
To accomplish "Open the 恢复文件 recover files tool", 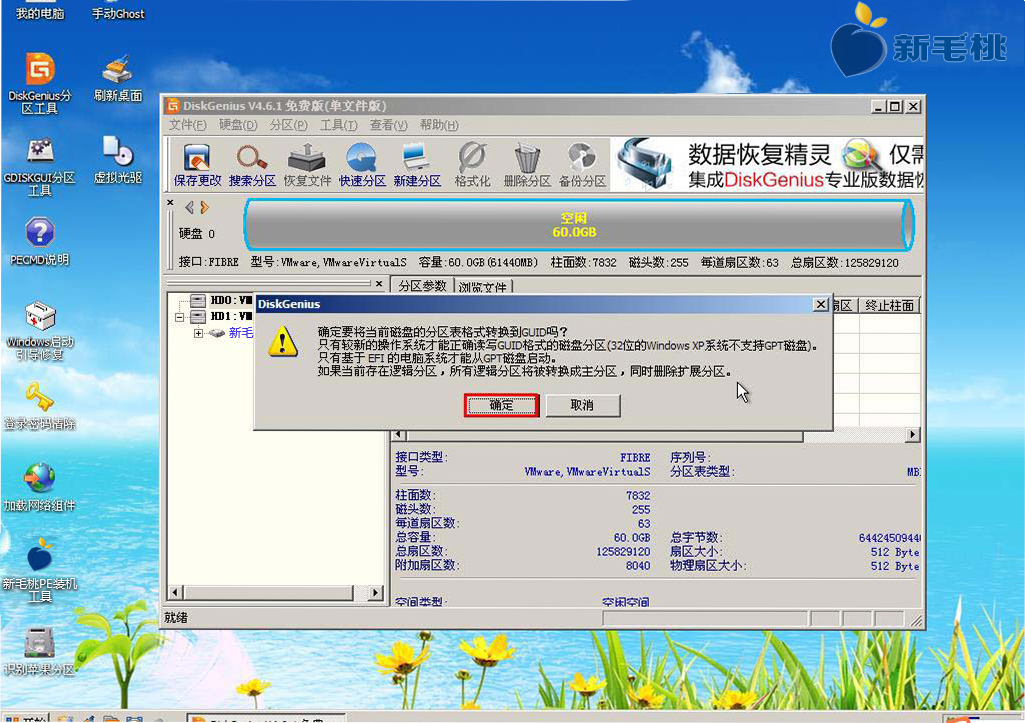I will tap(307, 165).
